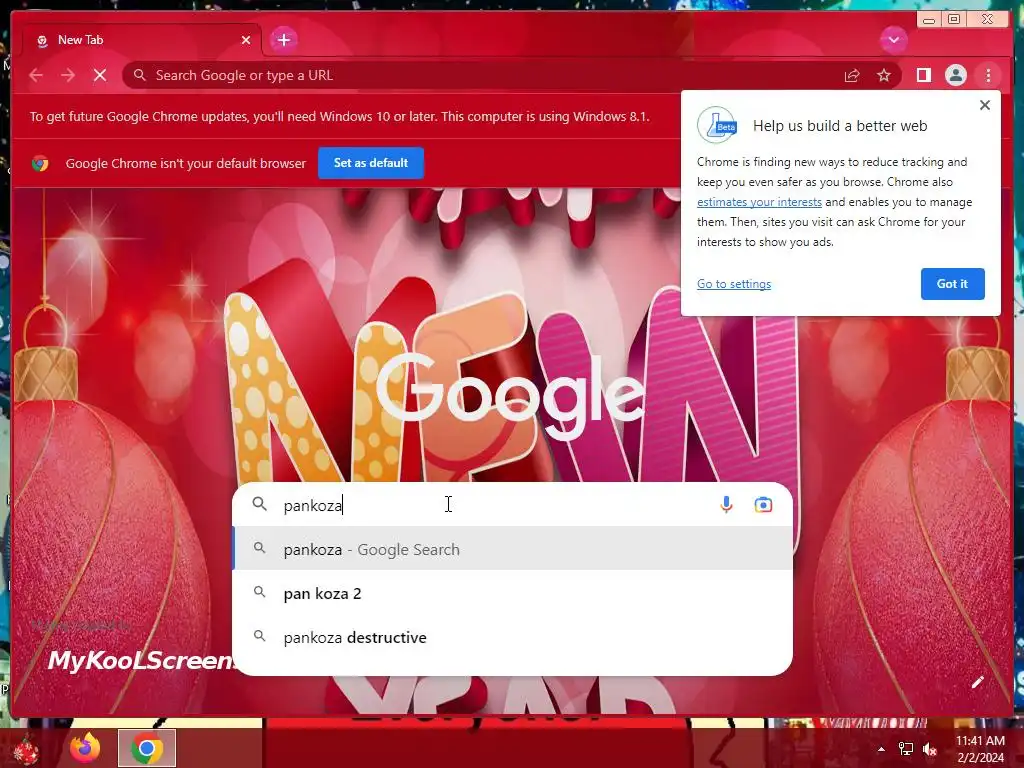Open the Chrome three-dot menu
Screen dimensions: 1024x768
(x=988, y=75)
